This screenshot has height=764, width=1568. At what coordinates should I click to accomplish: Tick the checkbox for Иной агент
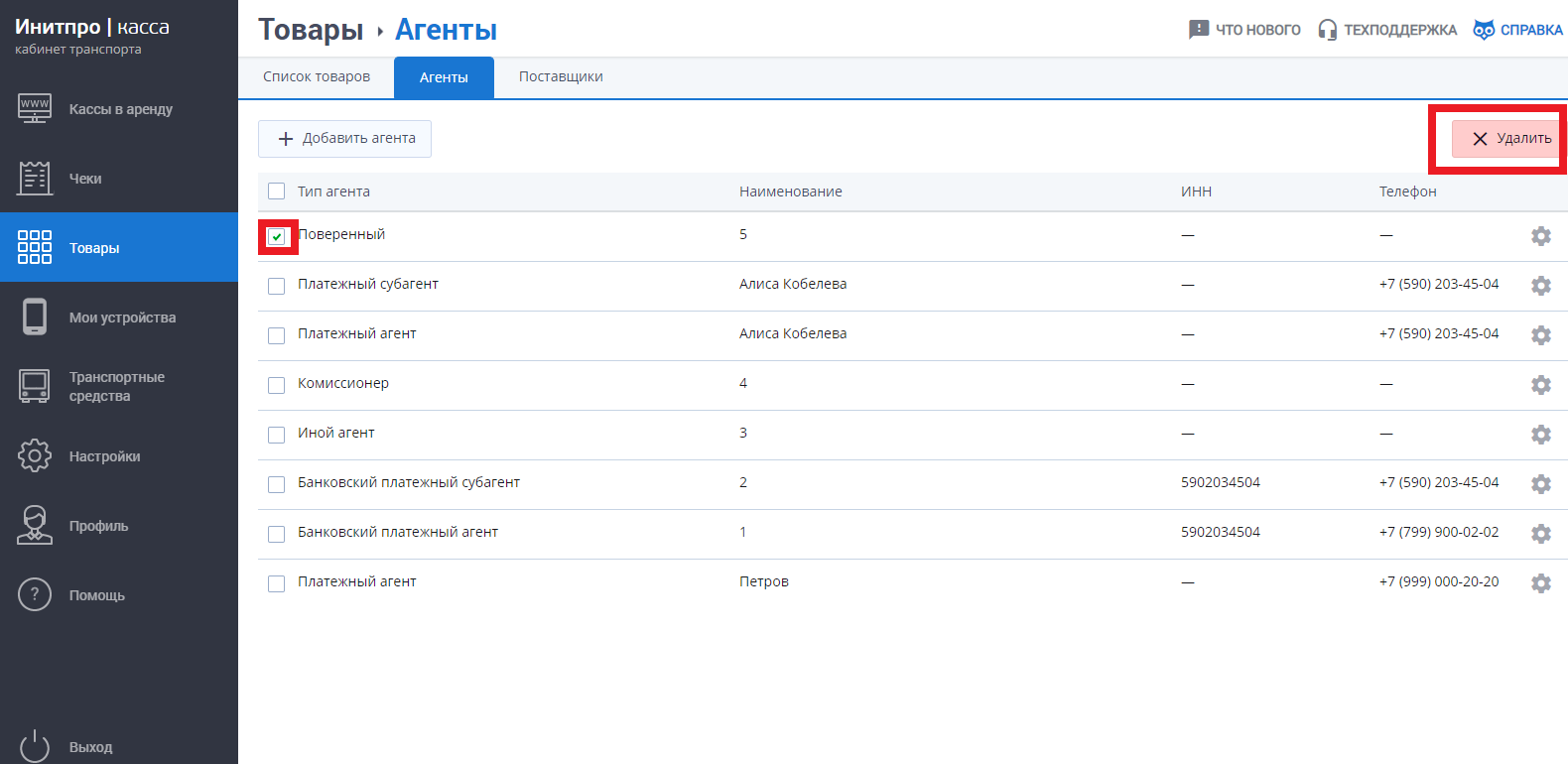pos(277,435)
